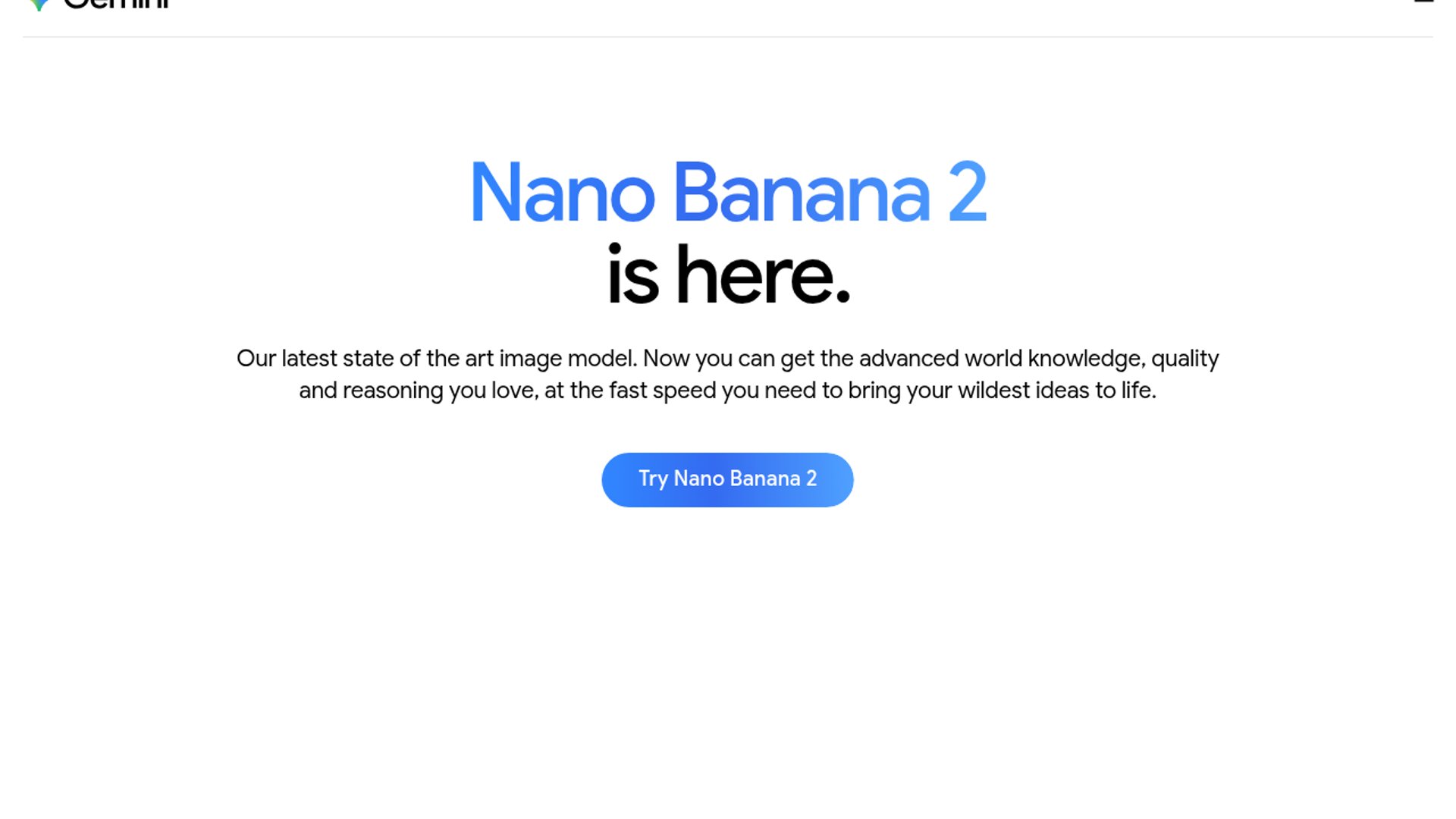The width and height of the screenshot is (1456, 819).
Task: Click the word 'Nano' in the blue headline
Action: point(563,193)
